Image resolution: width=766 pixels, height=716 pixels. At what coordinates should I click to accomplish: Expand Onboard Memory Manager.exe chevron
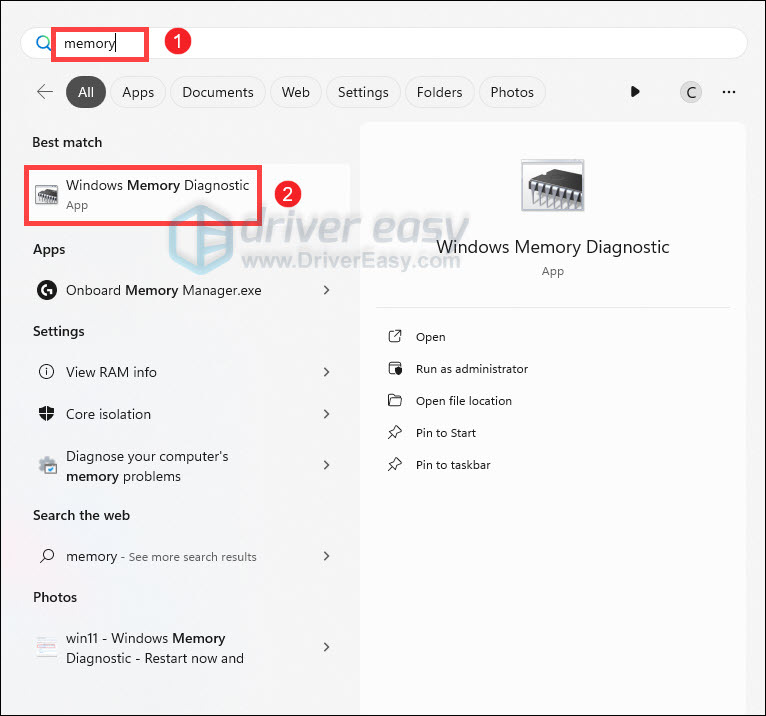[x=326, y=290]
